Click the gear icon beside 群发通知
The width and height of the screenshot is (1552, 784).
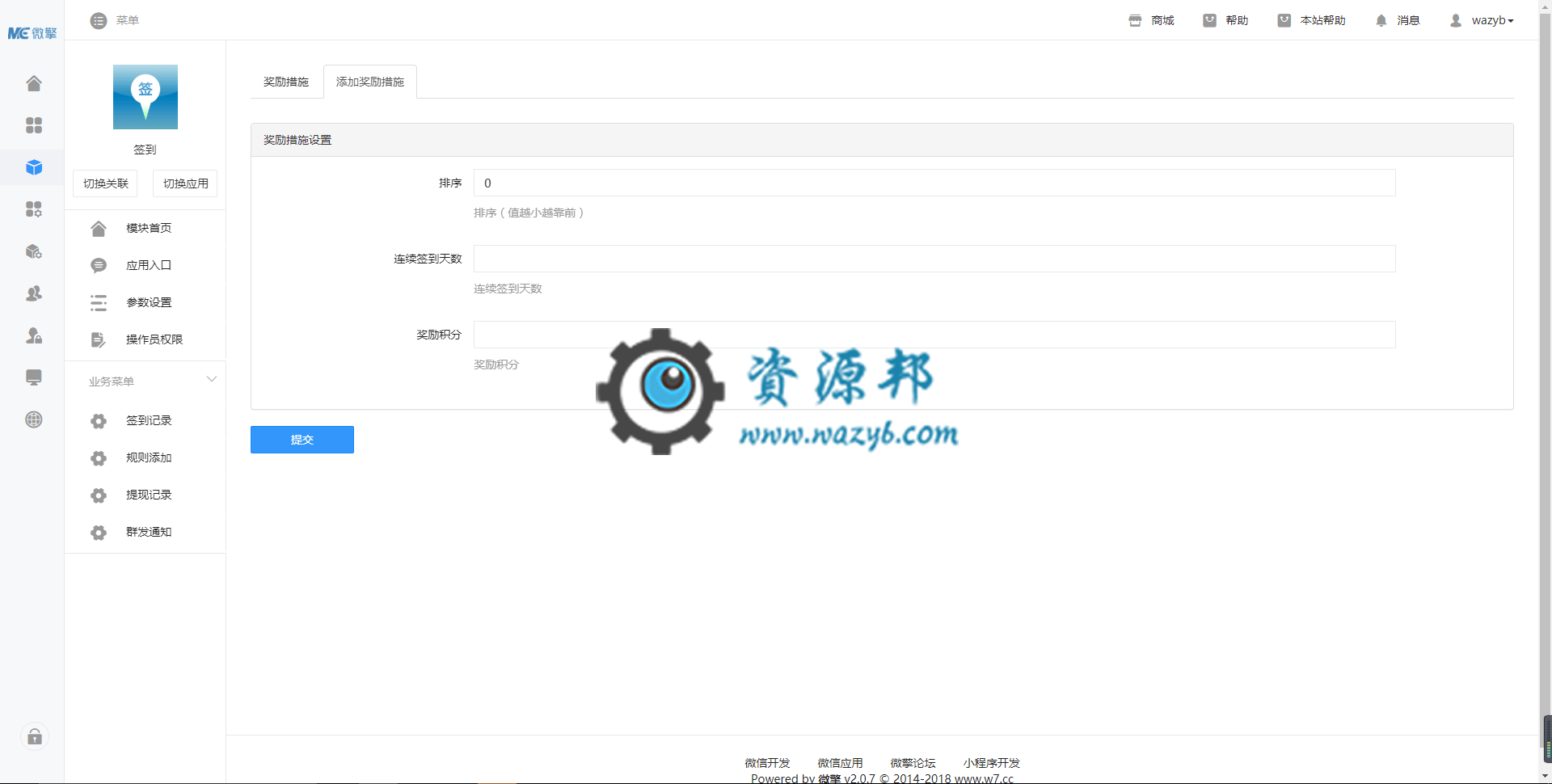pos(99,533)
